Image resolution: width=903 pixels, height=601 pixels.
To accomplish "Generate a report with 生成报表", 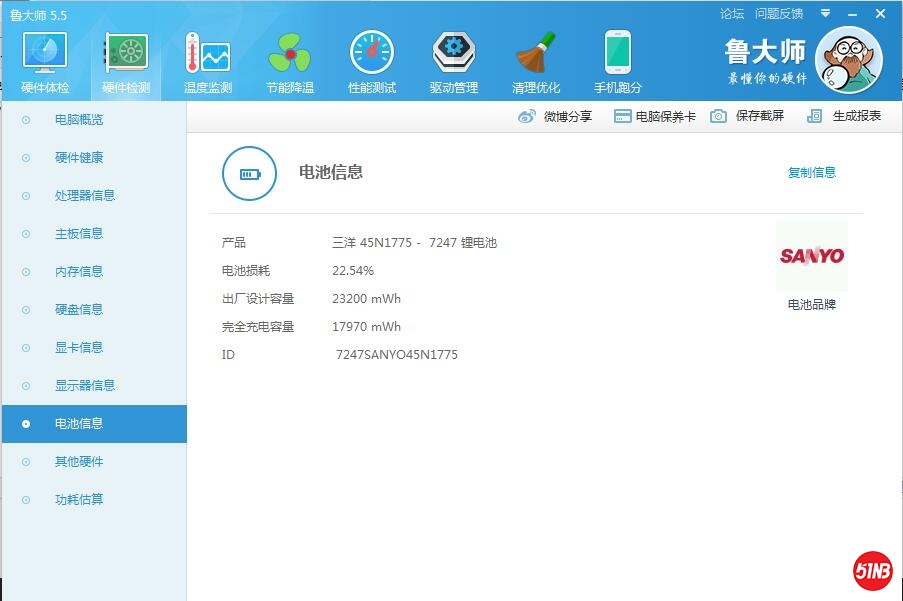I will [x=845, y=116].
